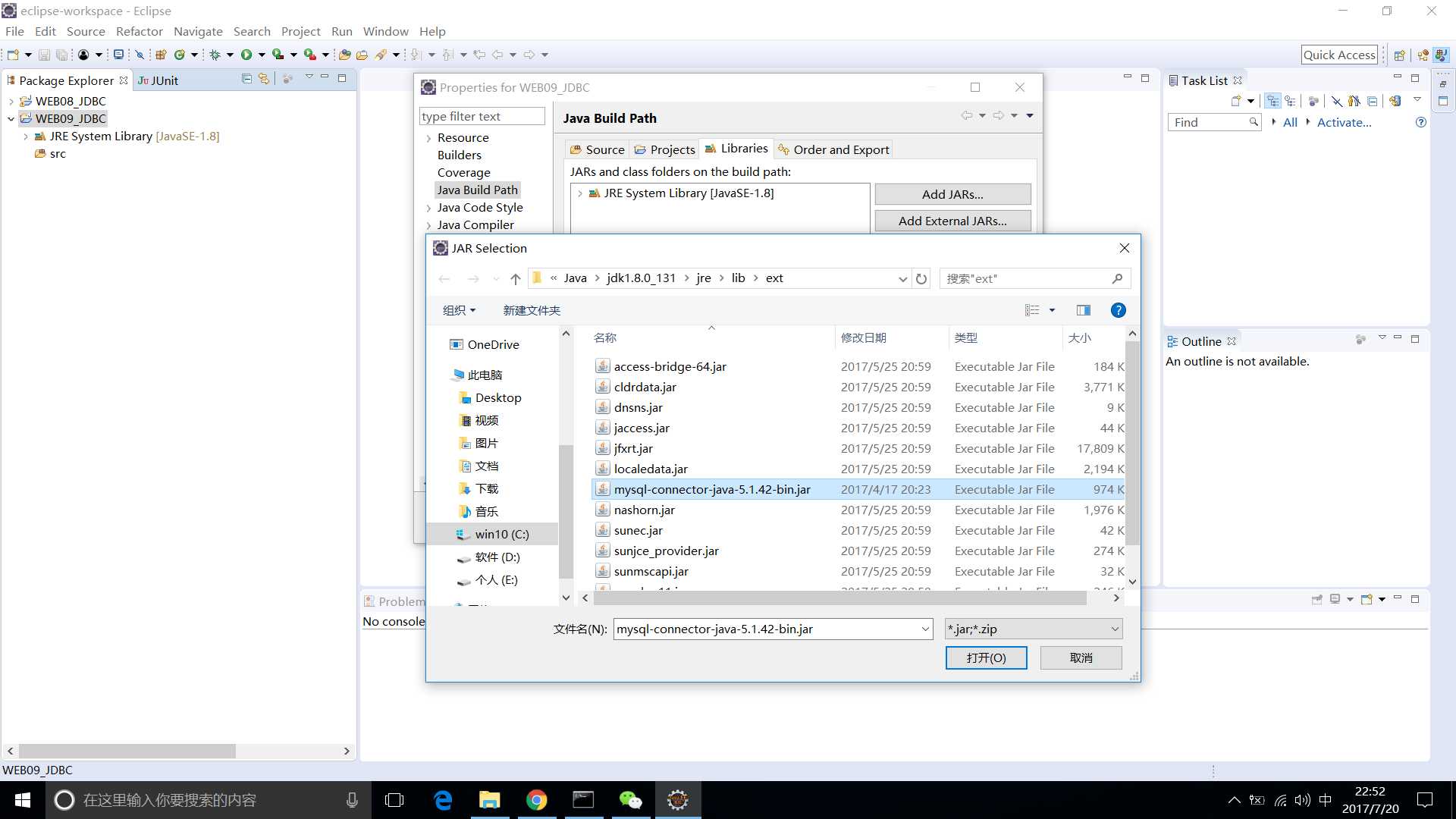Click the Add JARs... button
This screenshot has width=1456, height=819.
click(x=952, y=194)
